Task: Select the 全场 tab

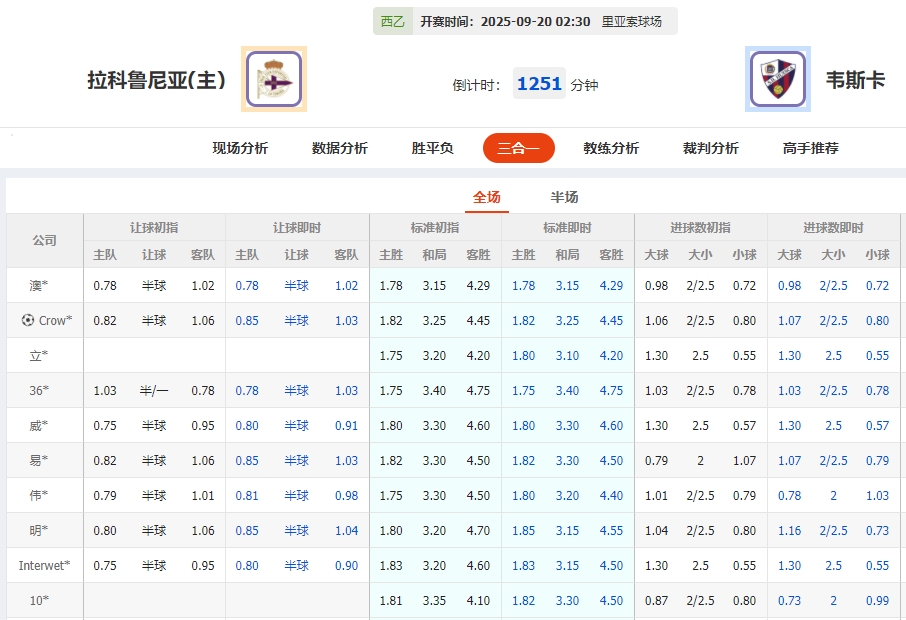Action: tap(487, 197)
